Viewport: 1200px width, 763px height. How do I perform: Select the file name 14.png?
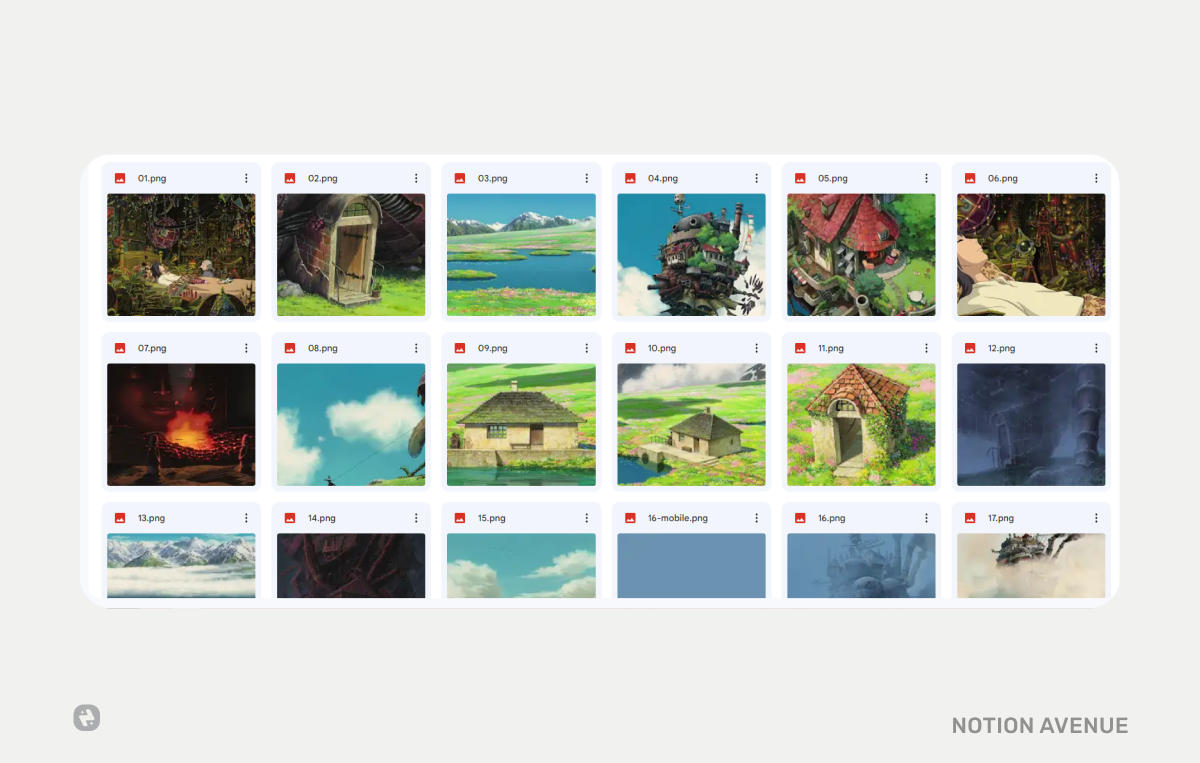(x=322, y=518)
